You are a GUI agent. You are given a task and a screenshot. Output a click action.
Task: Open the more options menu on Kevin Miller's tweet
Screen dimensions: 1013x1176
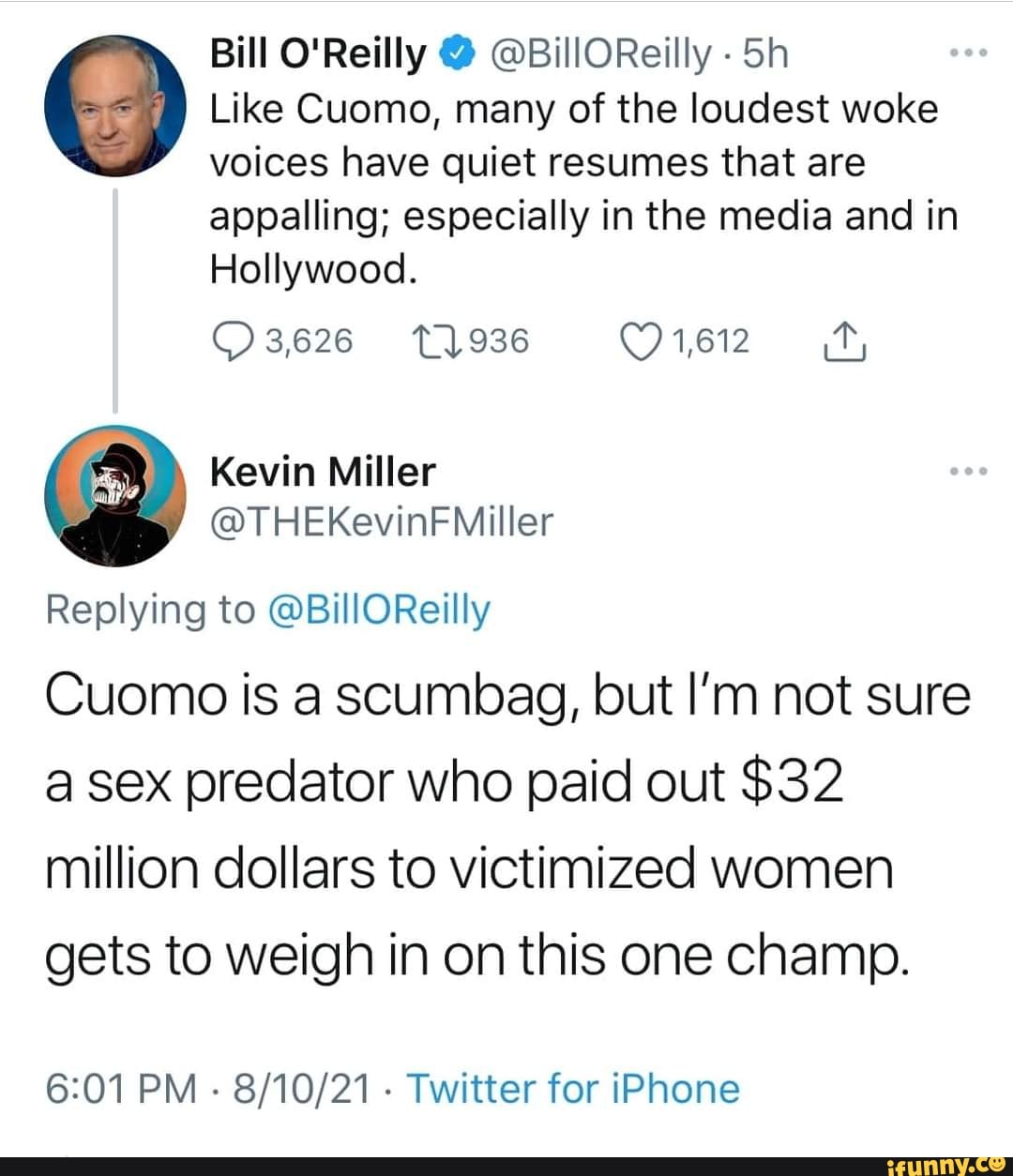pos(970,469)
